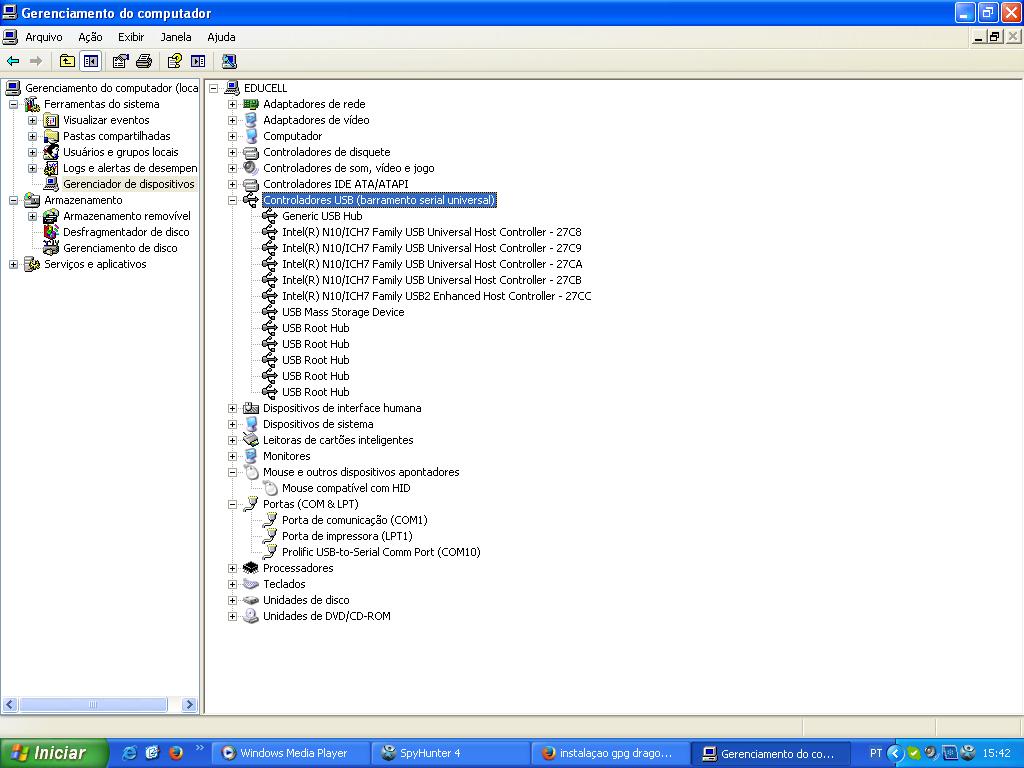Collapse the Armazenamento node

pyautogui.click(x=14, y=200)
